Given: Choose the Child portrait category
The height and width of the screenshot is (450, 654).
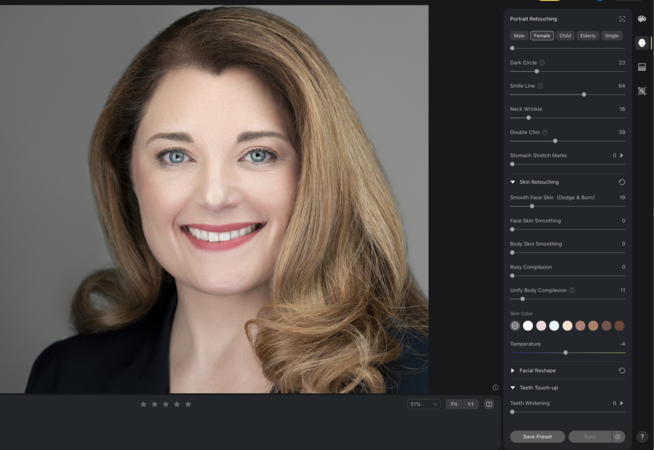Looking at the screenshot, I should (565, 35).
